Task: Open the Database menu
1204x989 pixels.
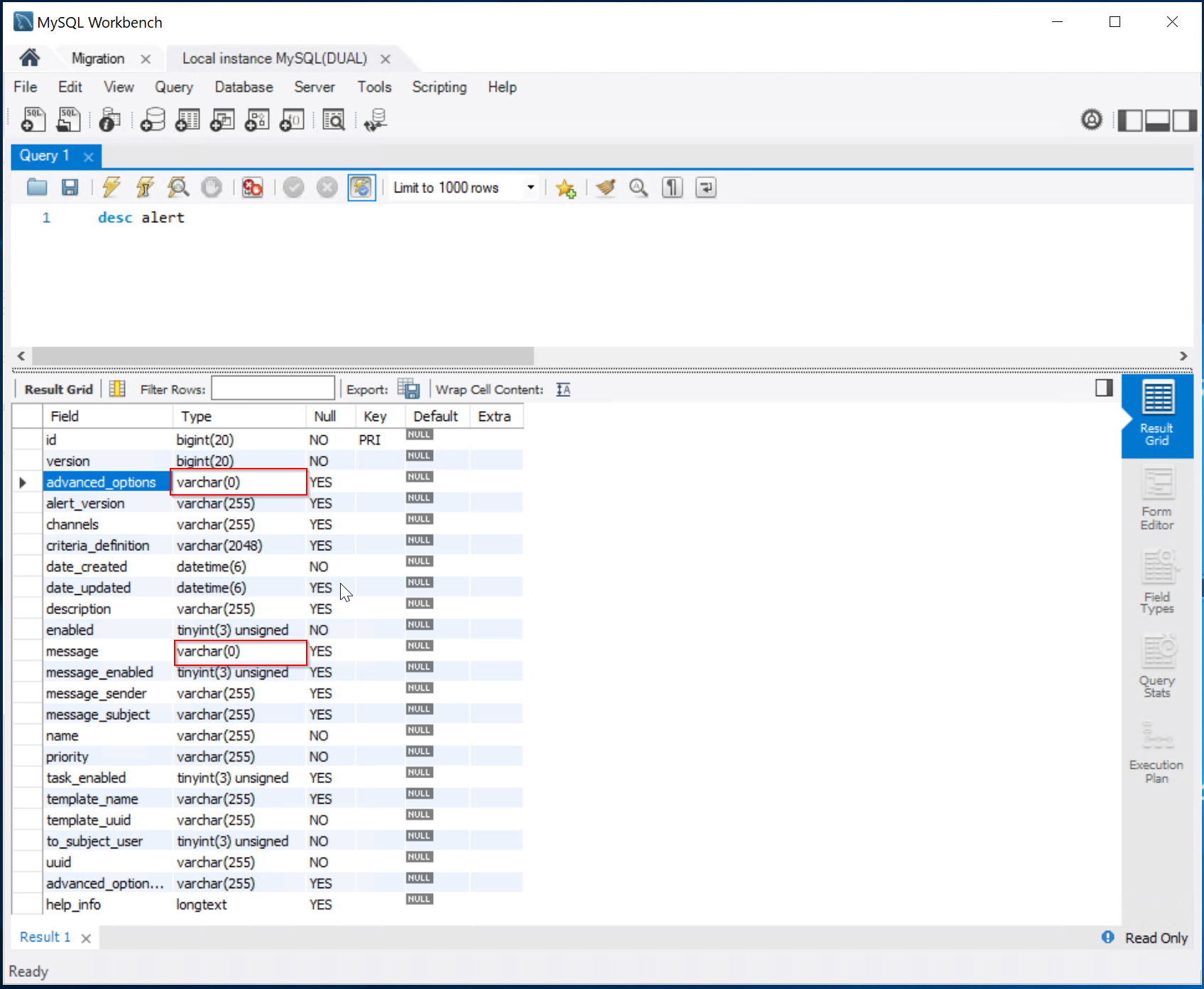Action: click(243, 87)
